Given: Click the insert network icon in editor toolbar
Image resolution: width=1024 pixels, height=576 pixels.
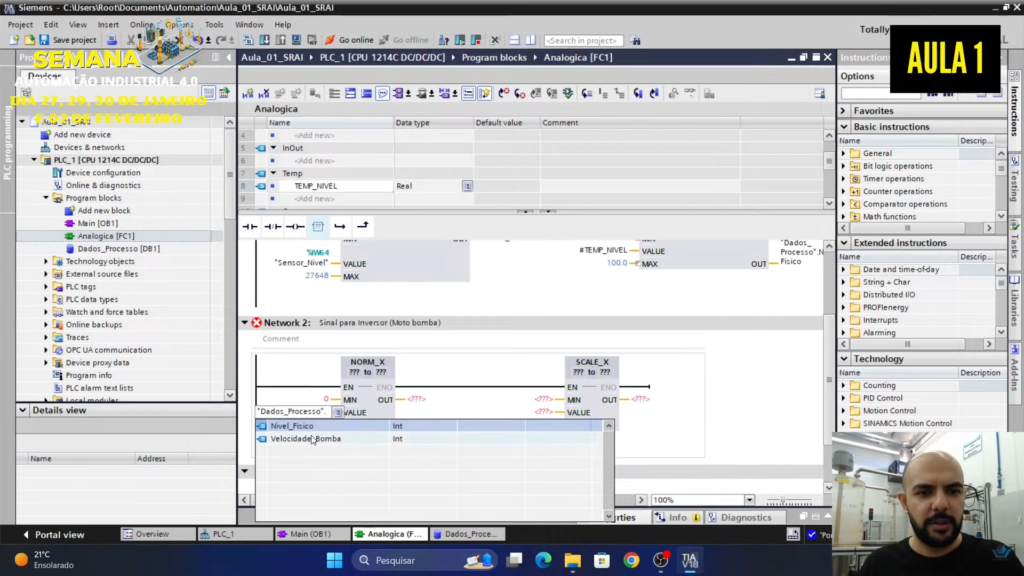Looking at the screenshot, I should coord(248,93).
